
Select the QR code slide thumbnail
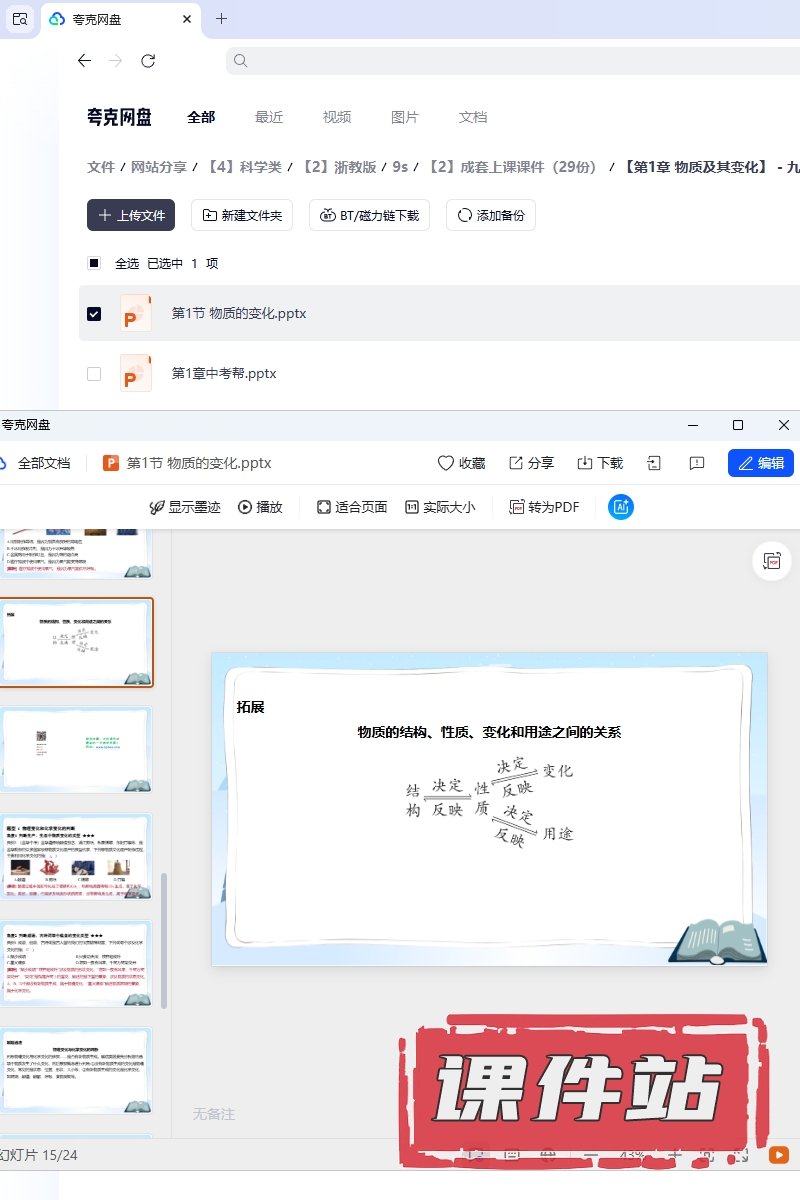tap(76, 748)
